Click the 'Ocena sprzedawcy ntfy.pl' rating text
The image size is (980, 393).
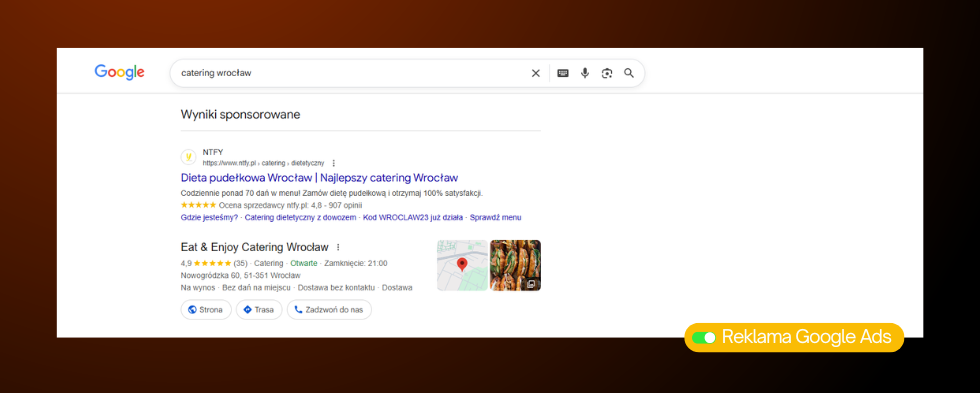(x=291, y=205)
